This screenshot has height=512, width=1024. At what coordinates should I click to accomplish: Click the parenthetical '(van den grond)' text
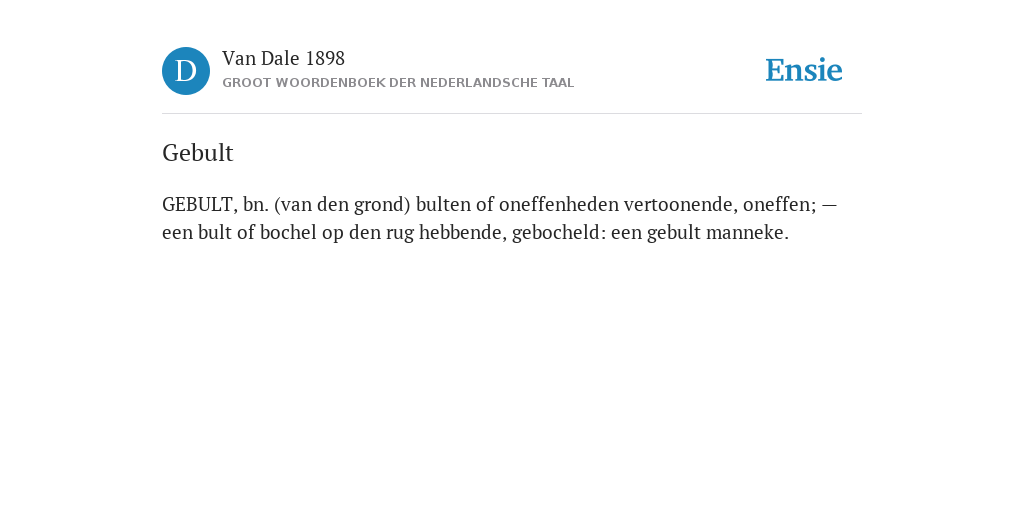342,205
